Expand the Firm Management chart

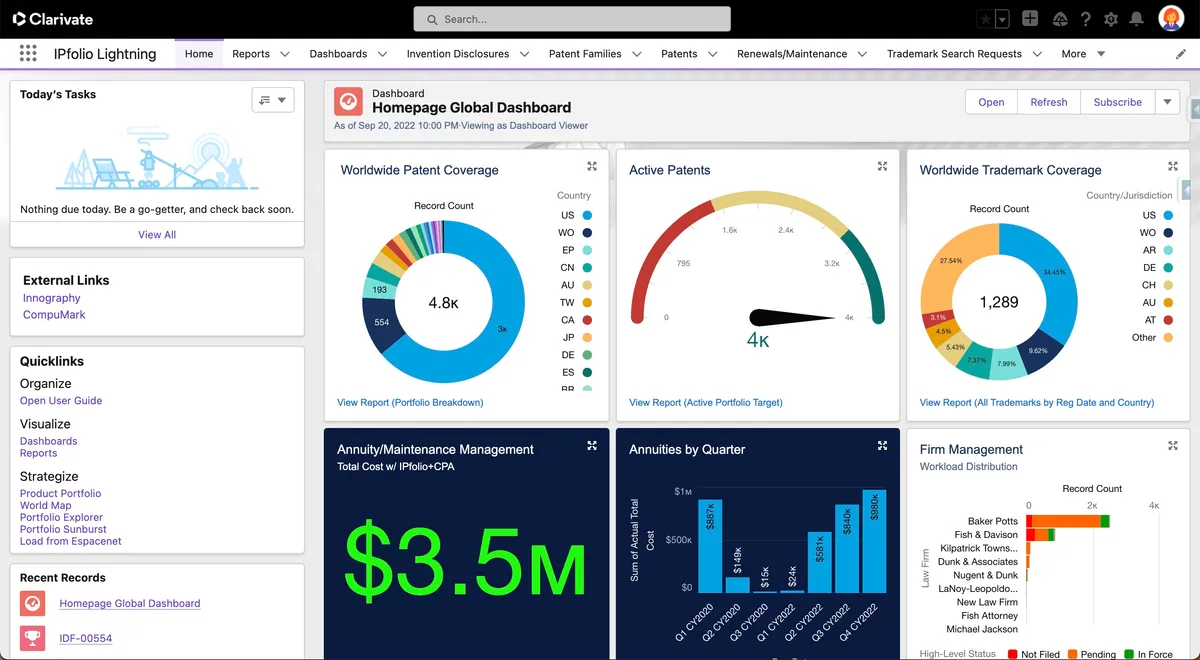(x=1173, y=446)
